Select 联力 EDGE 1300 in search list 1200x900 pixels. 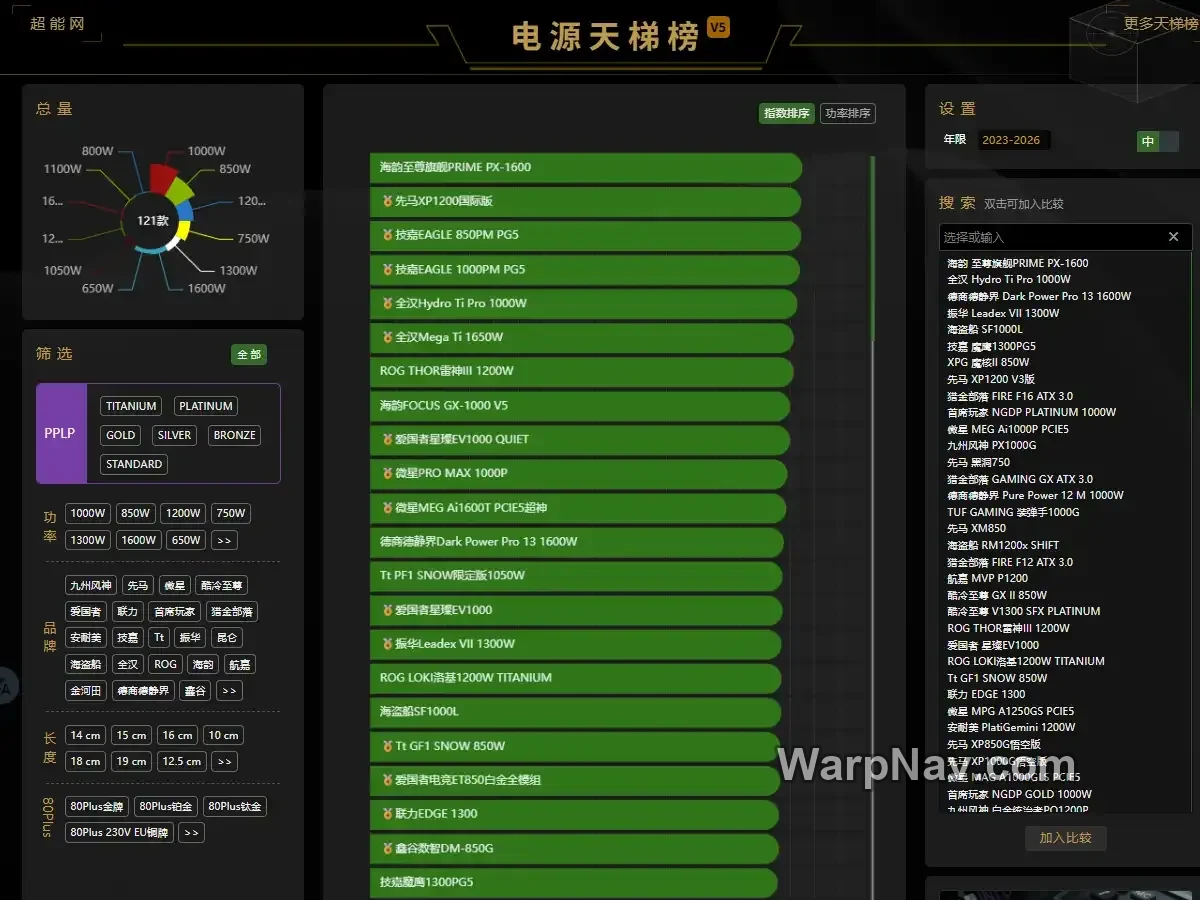[x=986, y=694]
